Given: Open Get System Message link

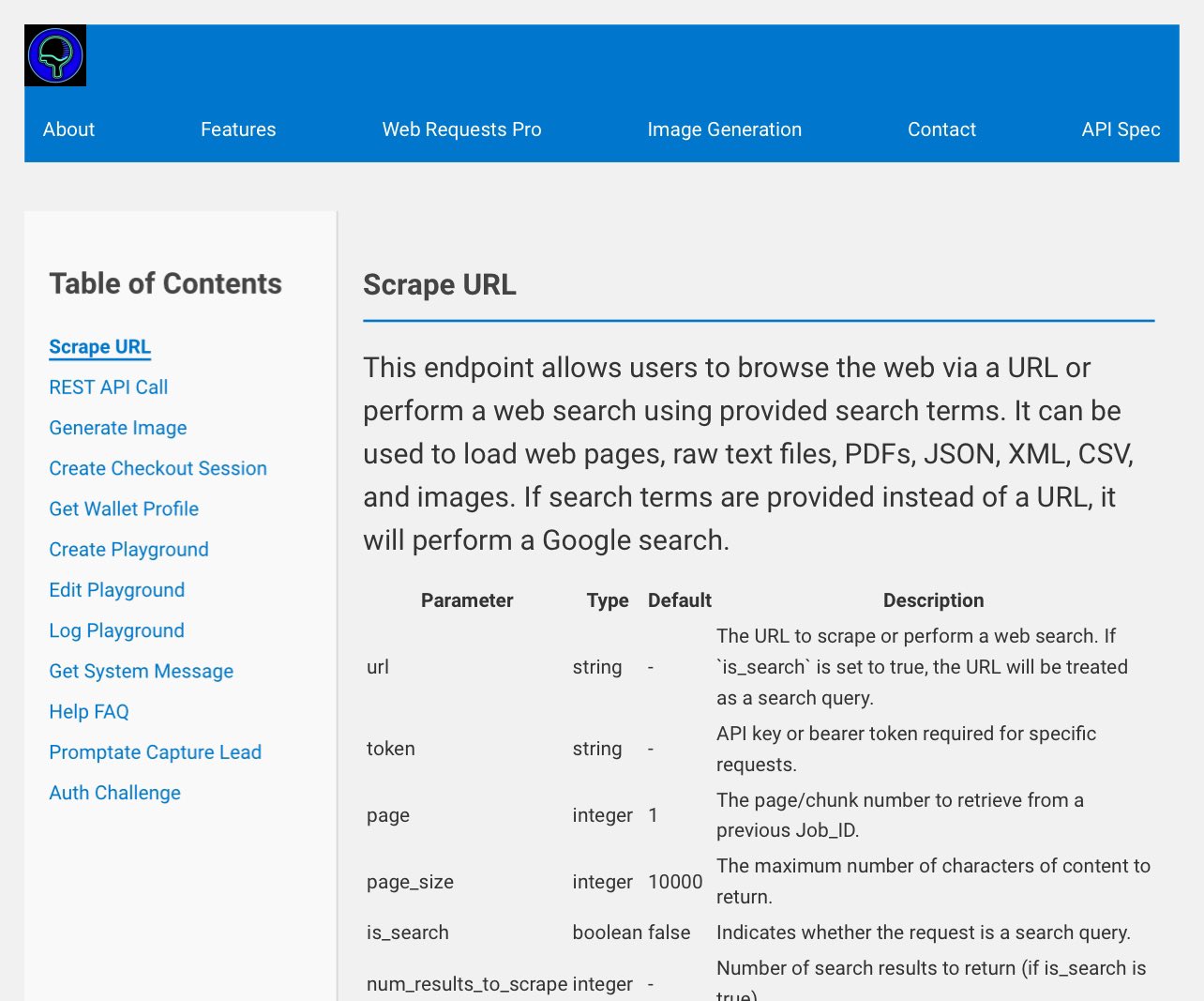Looking at the screenshot, I should [142, 671].
